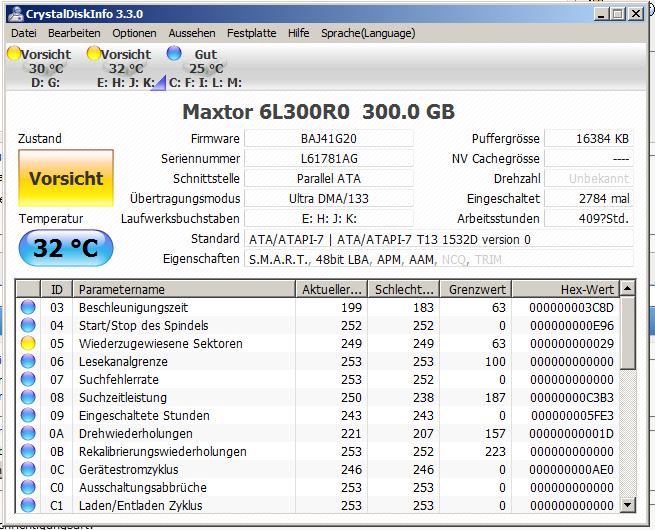Click Grenzwert value 223
655x530 pixels.
(x=495, y=451)
